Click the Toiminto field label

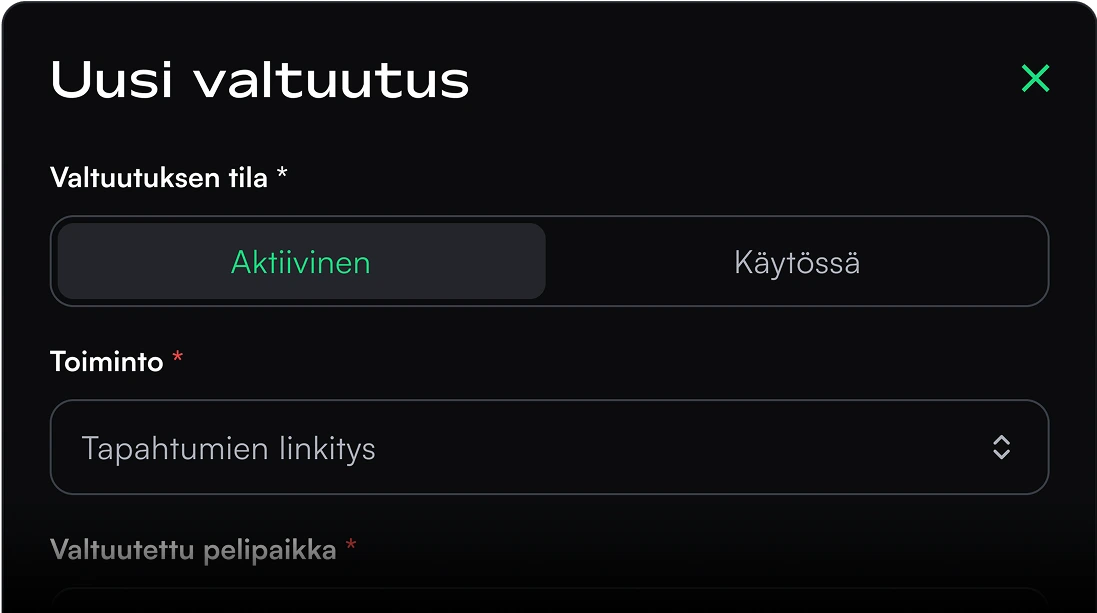(x=107, y=361)
